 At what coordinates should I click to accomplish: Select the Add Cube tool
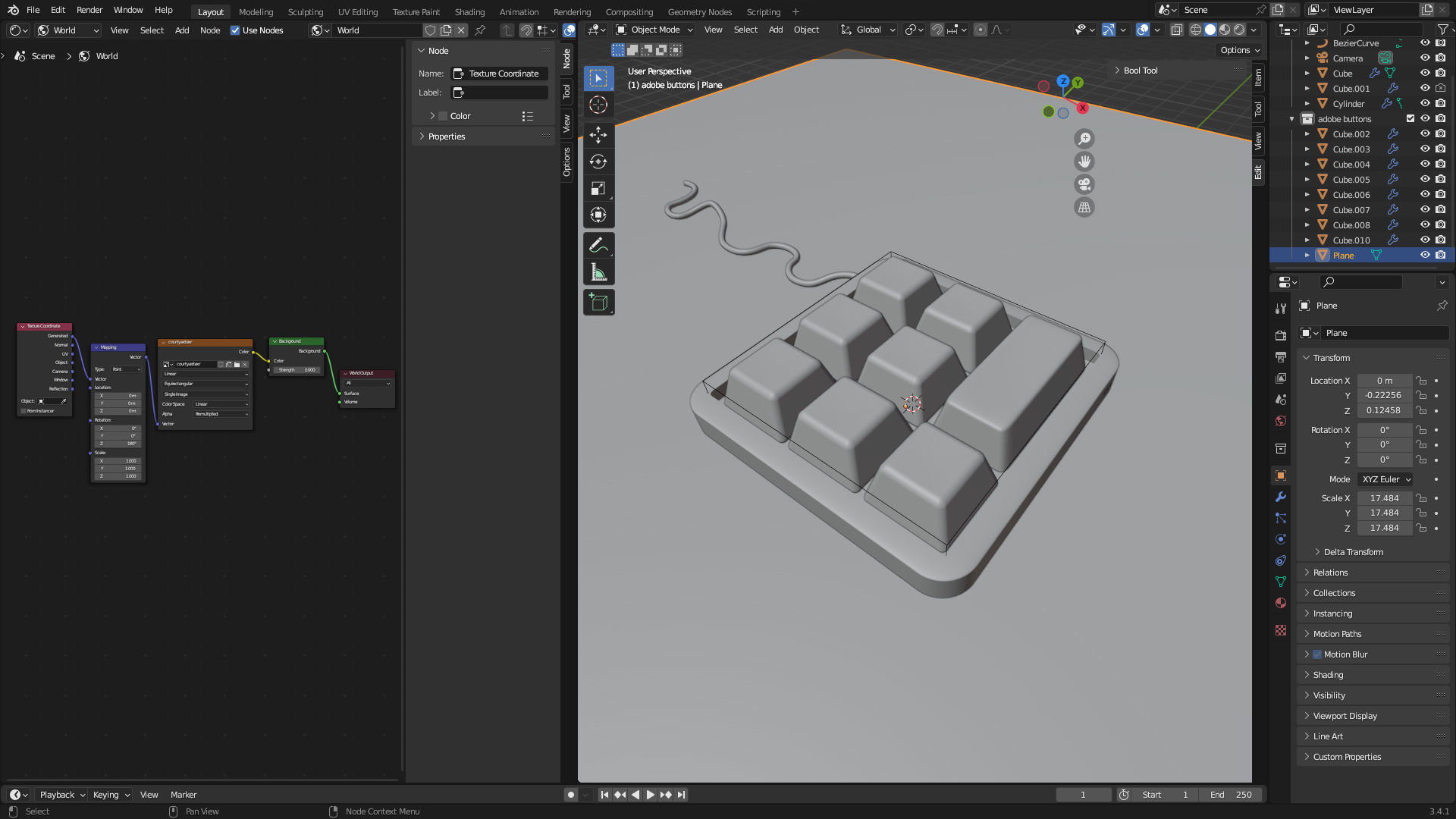598,302
